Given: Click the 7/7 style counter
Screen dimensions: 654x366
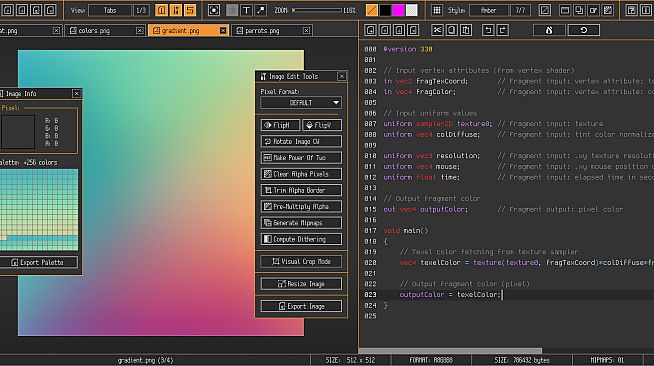Looking at the screenshot, I should [520, 10].
